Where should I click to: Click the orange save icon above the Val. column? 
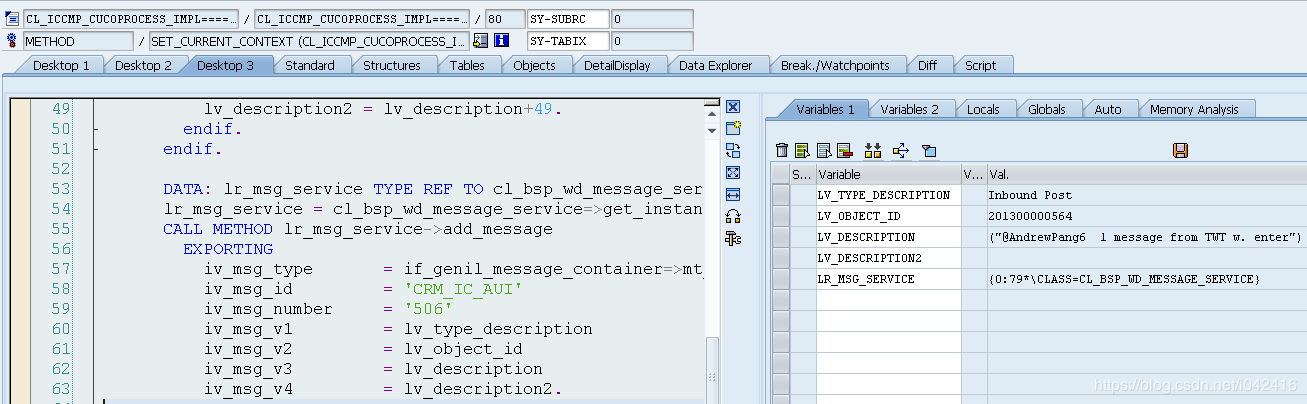coord(1180,150)
